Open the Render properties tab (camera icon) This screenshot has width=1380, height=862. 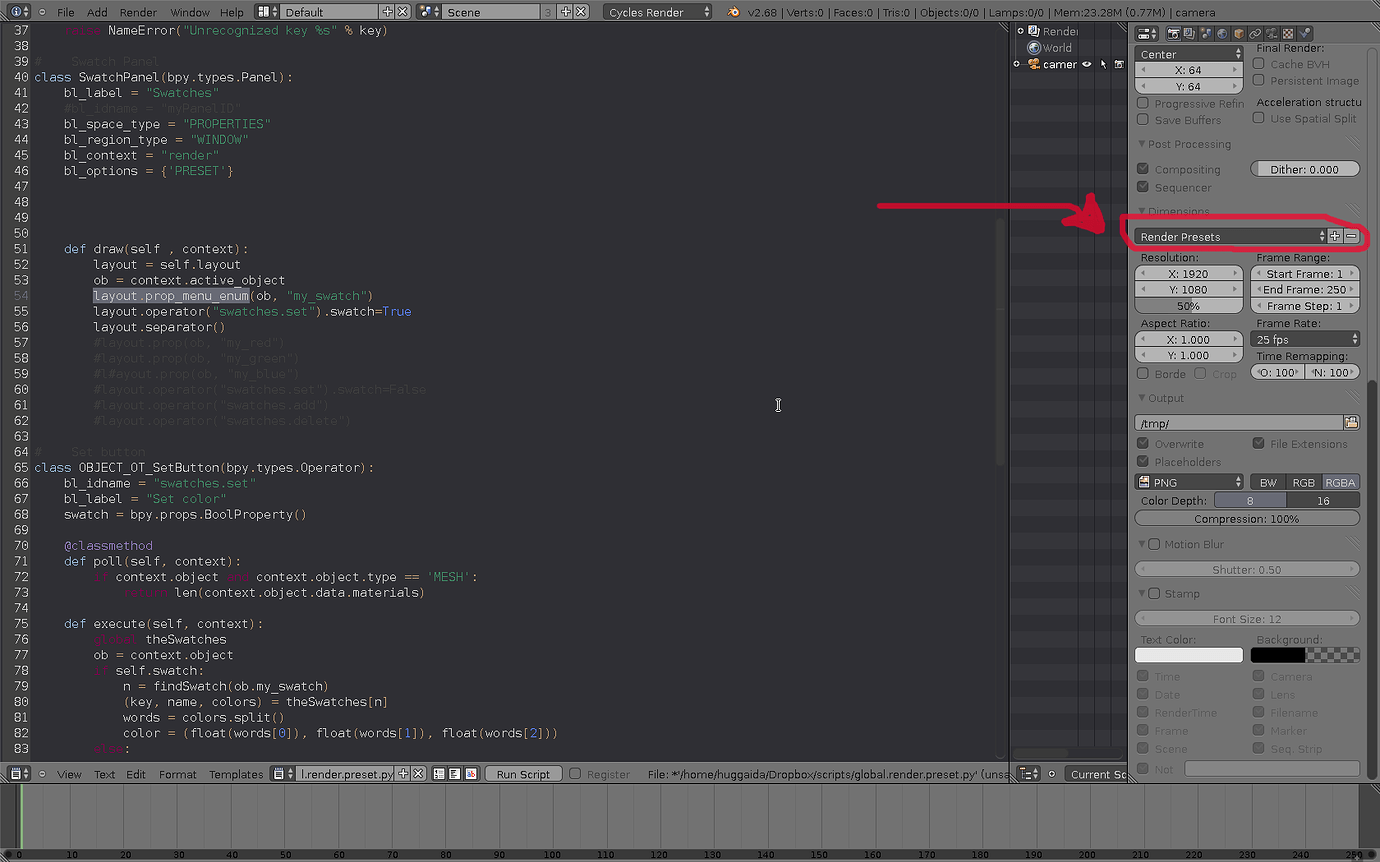(1174, 35)
